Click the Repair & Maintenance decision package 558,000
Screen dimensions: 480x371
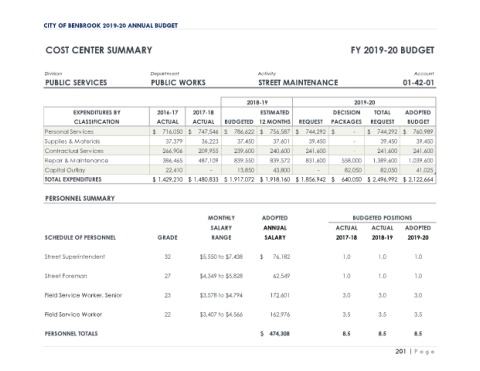(351, 161)
